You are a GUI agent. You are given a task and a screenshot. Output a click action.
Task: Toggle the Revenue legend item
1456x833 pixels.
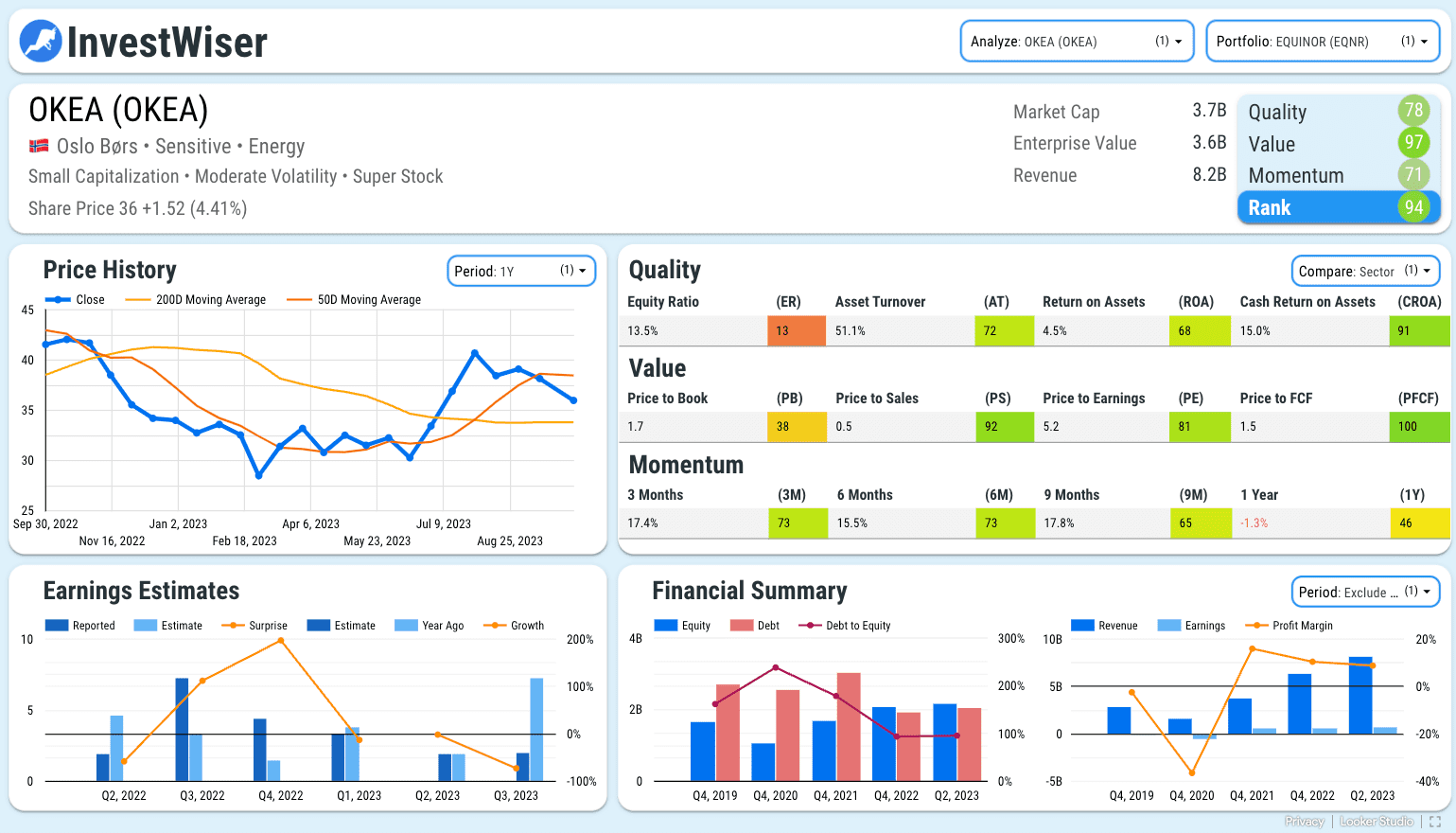(1104, 626)
